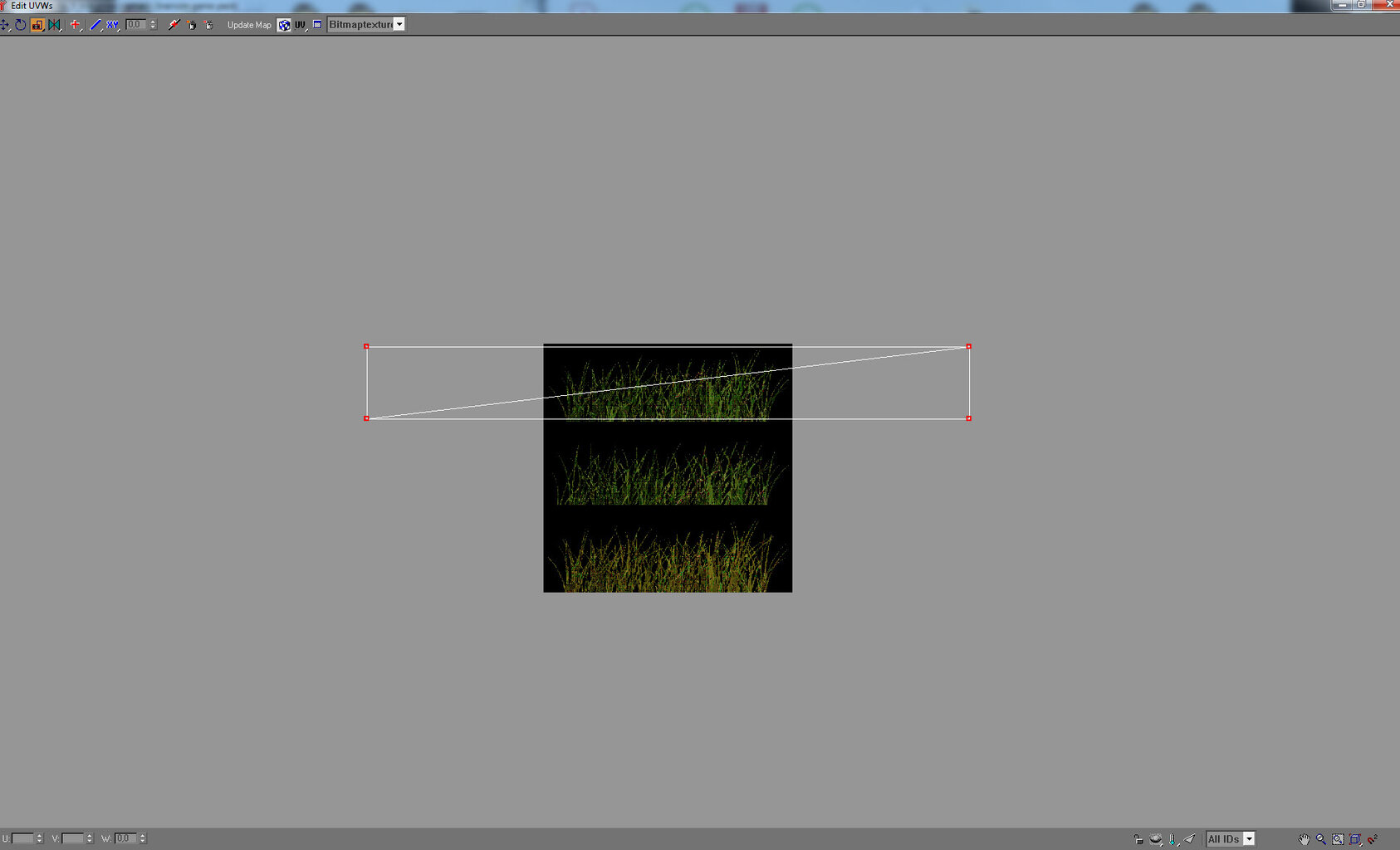
Task: Click the U value spinner arrows
Action: (39, 838)
